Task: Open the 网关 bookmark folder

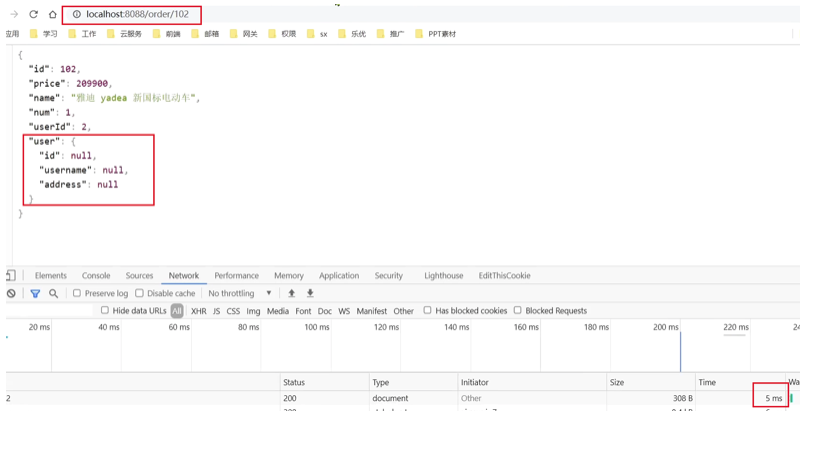Action: click(x=244, y=34)
